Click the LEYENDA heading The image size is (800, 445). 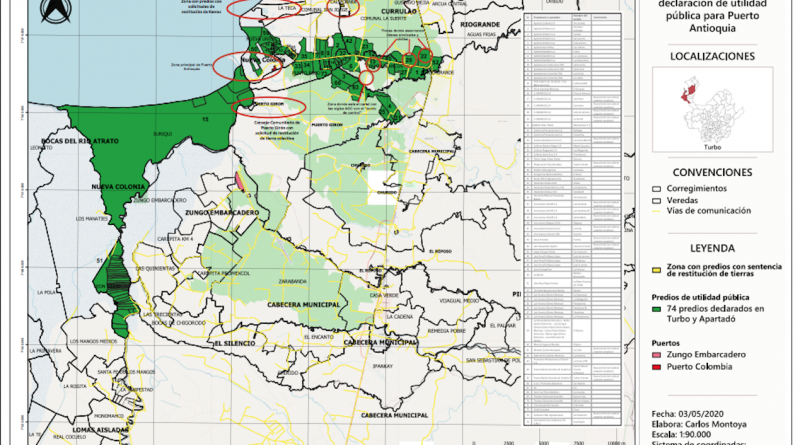713,248
